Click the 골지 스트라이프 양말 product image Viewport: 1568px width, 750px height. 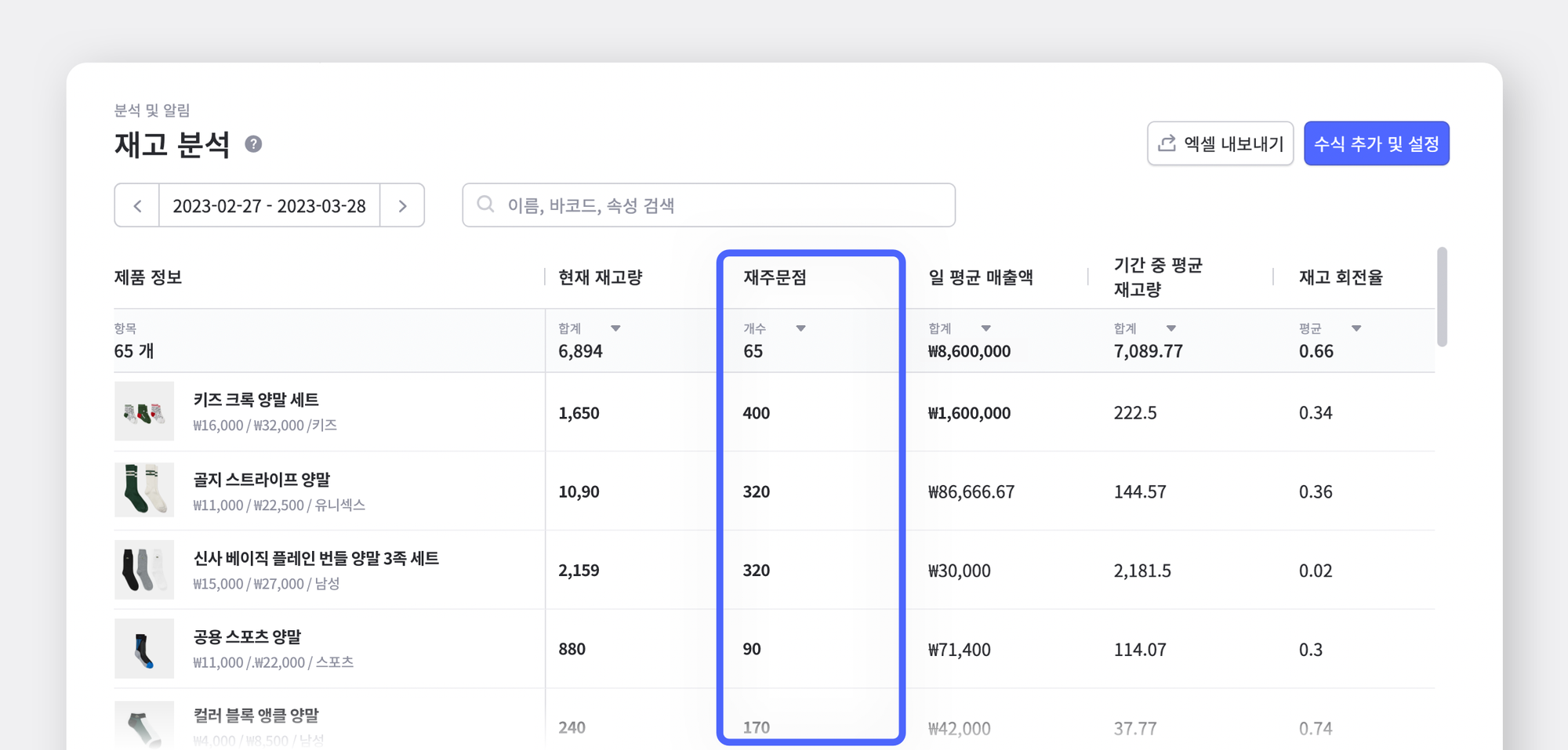pos(144,490)
